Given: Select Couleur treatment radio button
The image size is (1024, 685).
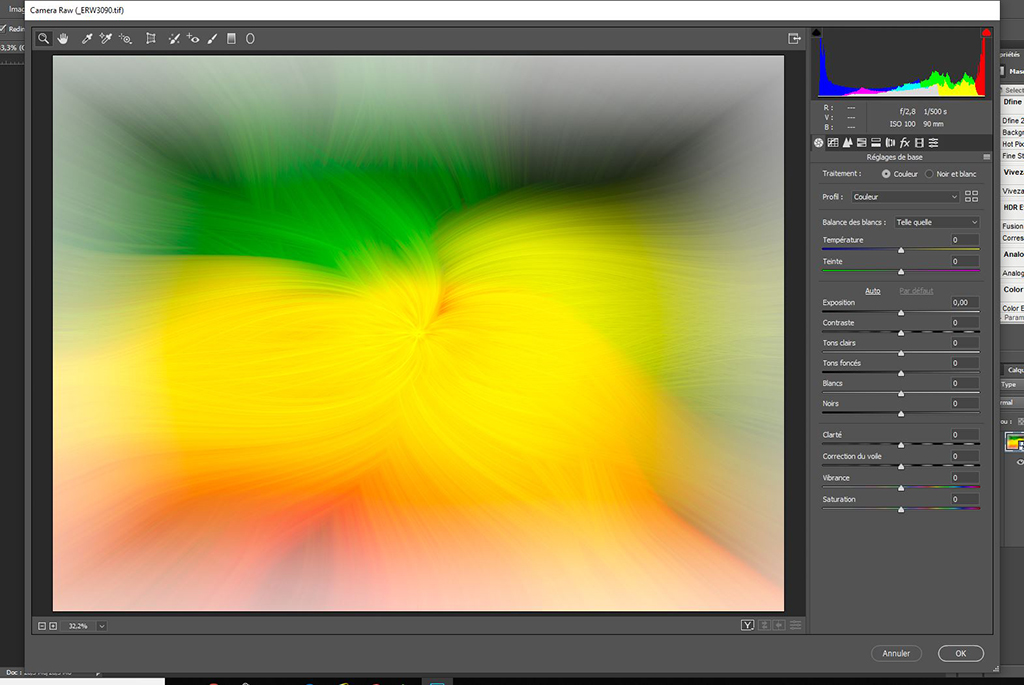Looking at the screenshot, I should tap(886, 174).
